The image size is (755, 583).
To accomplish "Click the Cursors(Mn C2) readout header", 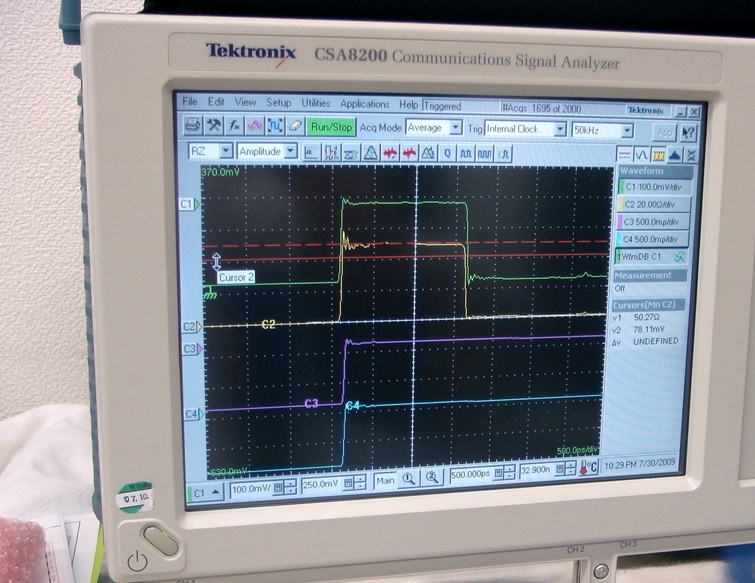I will [649, 305].
